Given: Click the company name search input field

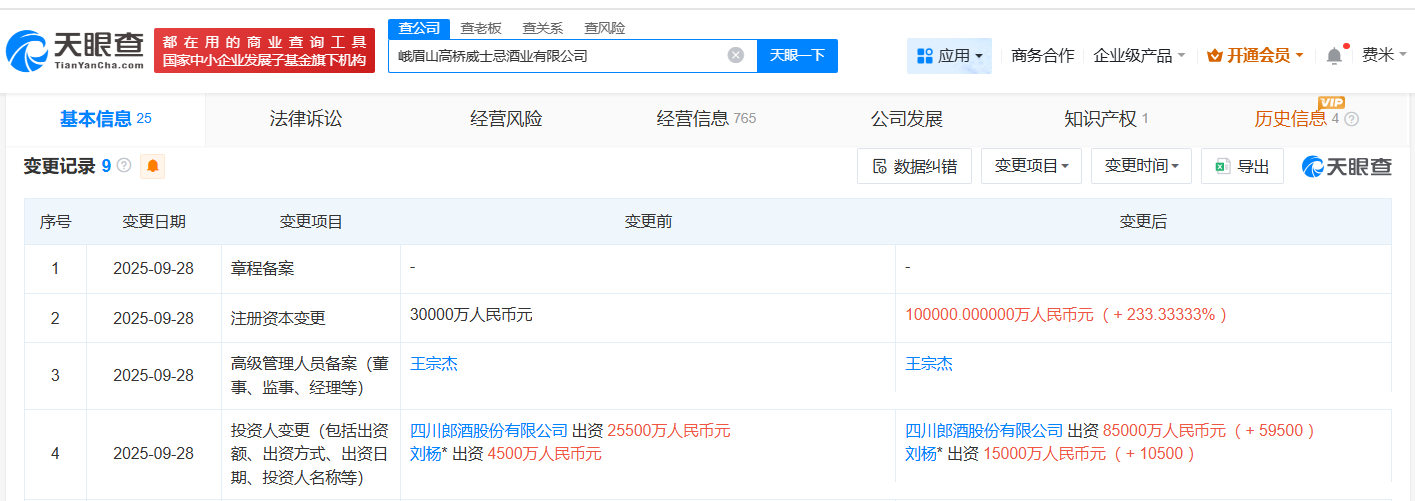Looking at the screenshot, I should click(x=555, y=56).
